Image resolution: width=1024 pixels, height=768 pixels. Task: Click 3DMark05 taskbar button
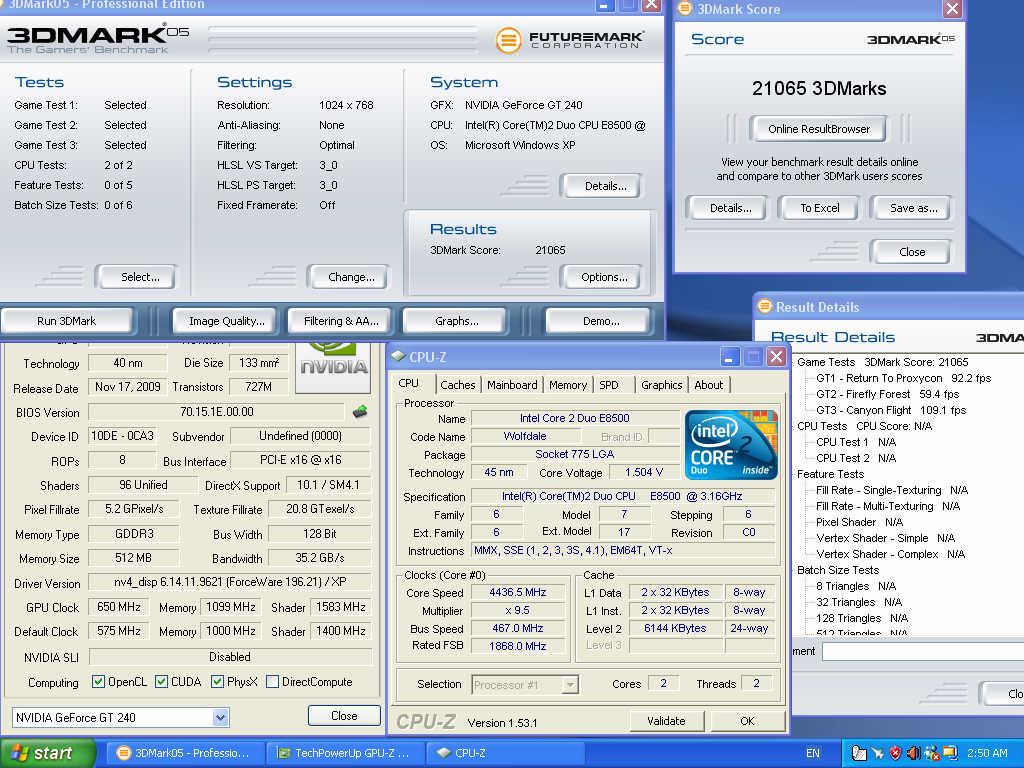tap(183, 753)
